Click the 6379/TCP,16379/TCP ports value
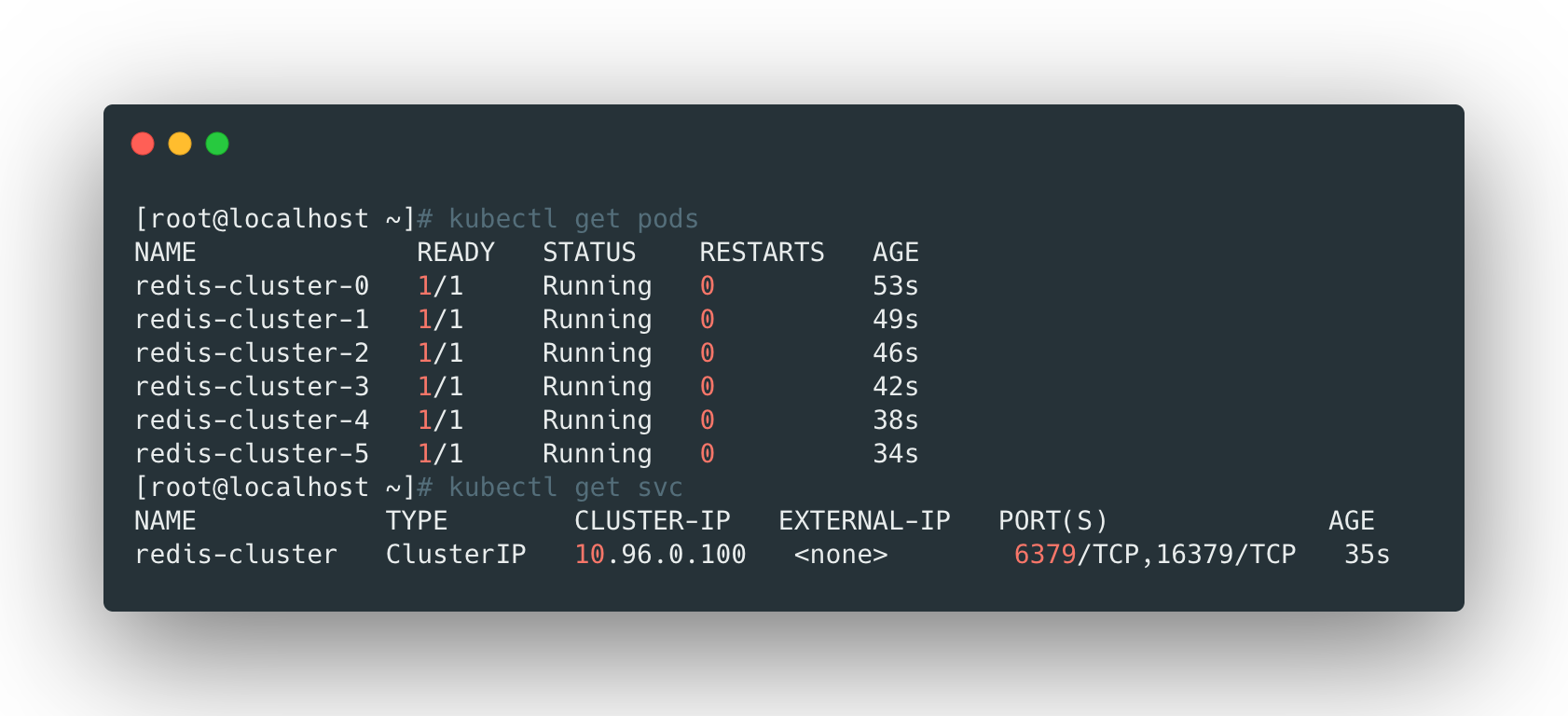The image size is (1568, 716). click(1154, 555)
